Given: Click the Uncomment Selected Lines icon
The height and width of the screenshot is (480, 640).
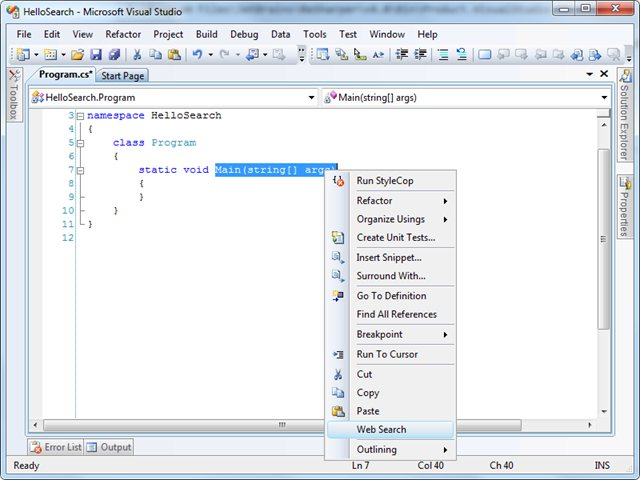Looking at the screenshot, I should 462,54.
